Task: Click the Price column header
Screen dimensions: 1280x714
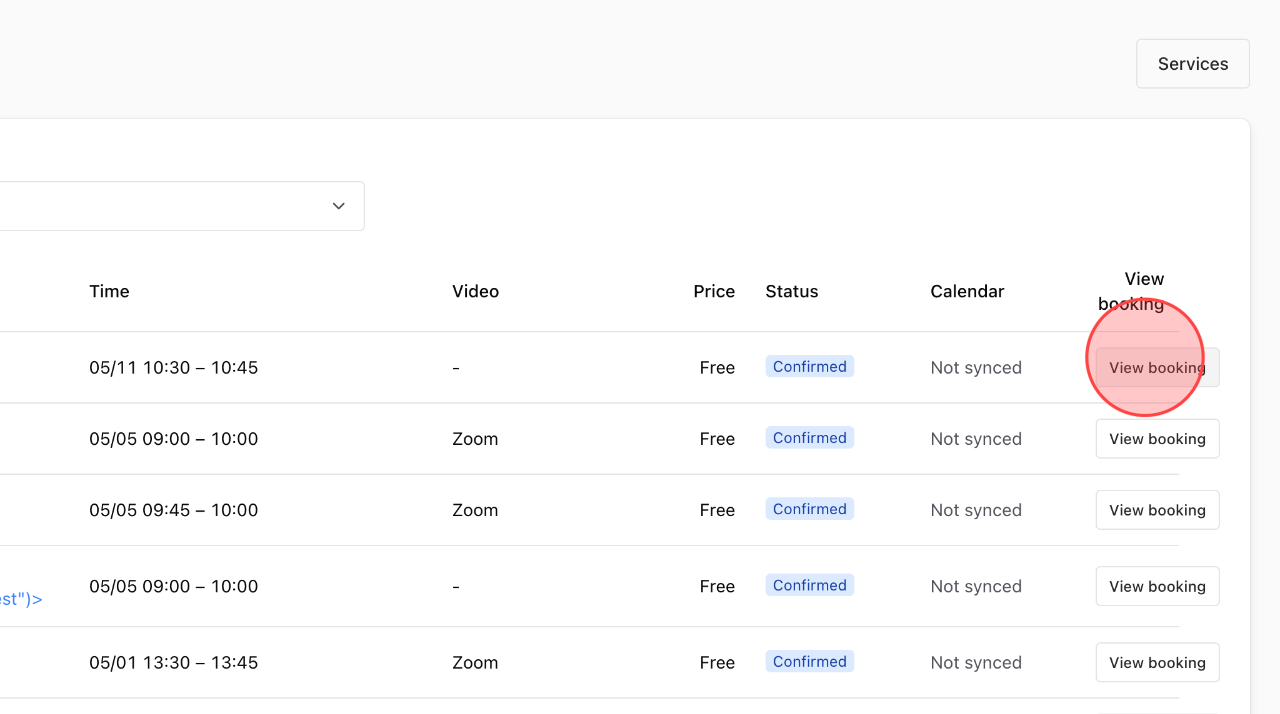Action: [x=714, y=291]
